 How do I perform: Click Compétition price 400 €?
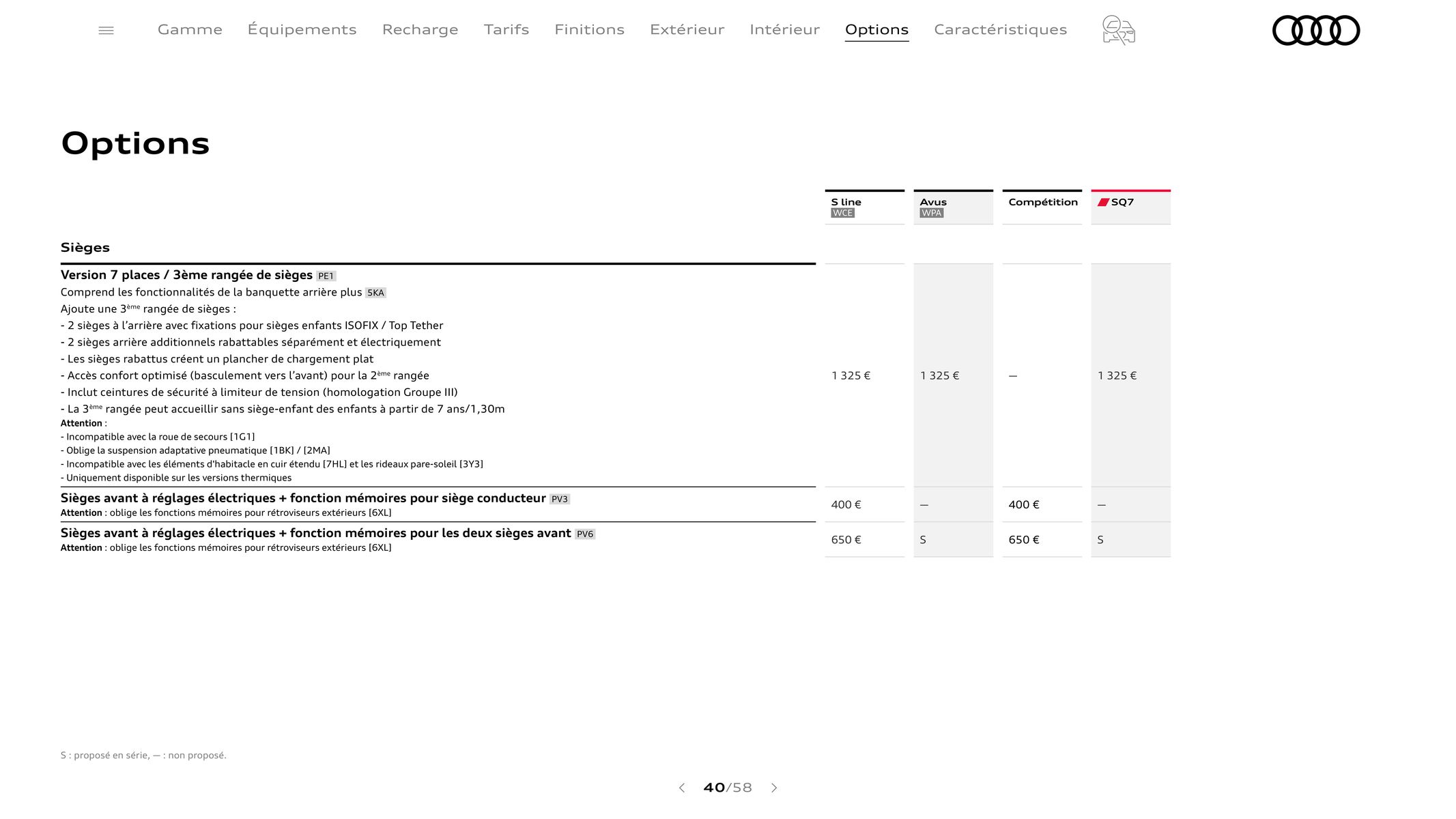1023,504
